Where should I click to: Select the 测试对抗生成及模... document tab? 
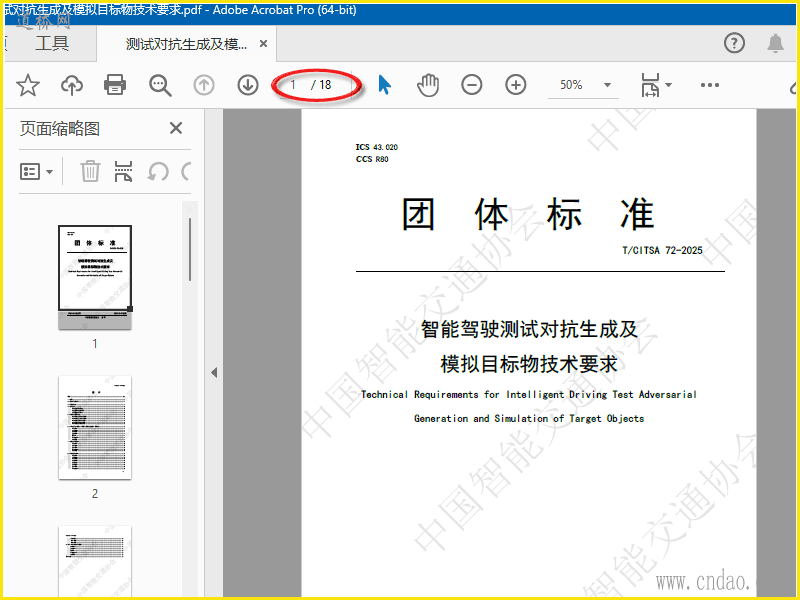click(186, 44)
